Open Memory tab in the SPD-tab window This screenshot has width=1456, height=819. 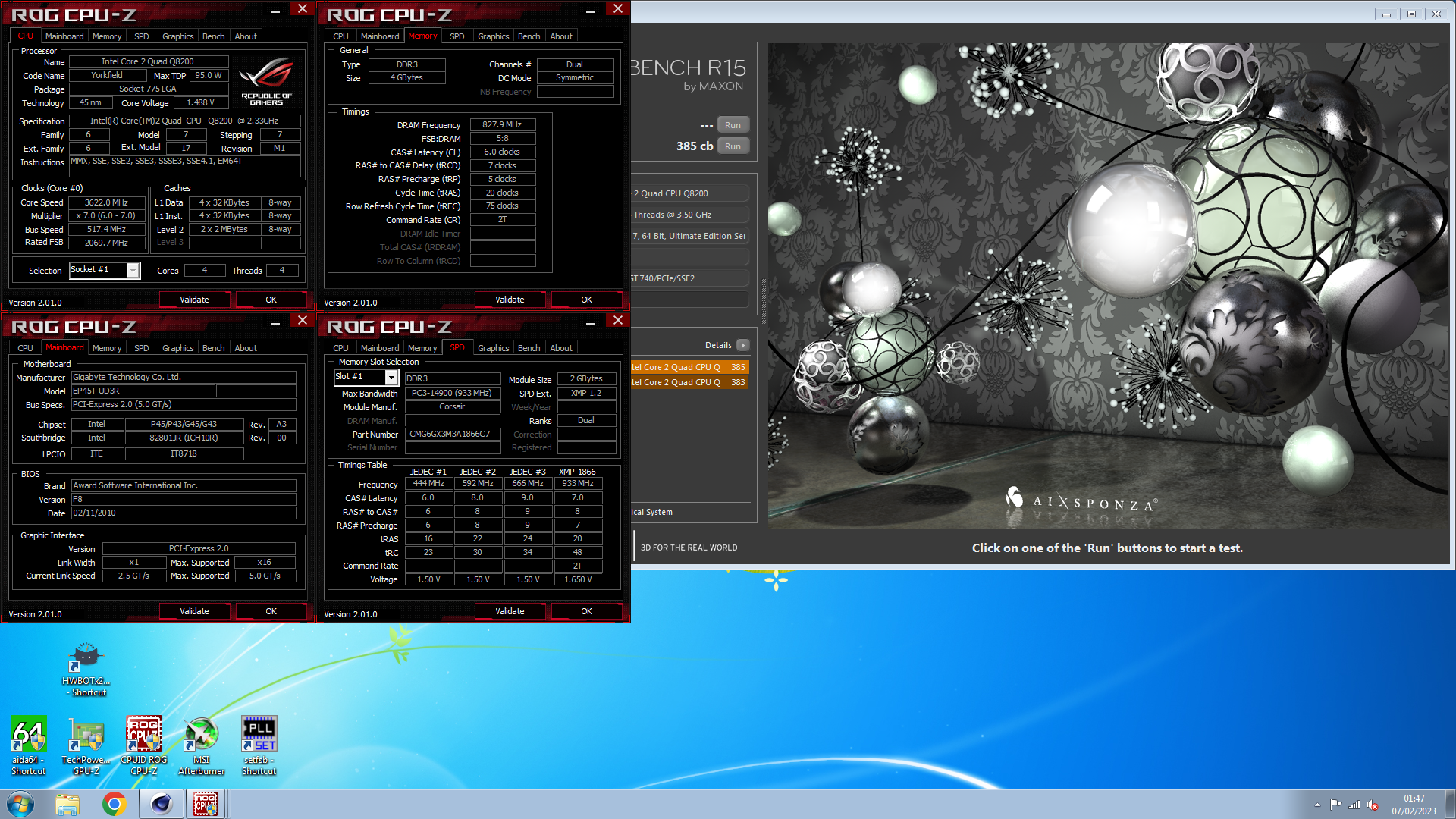click(x=422, y=348)
